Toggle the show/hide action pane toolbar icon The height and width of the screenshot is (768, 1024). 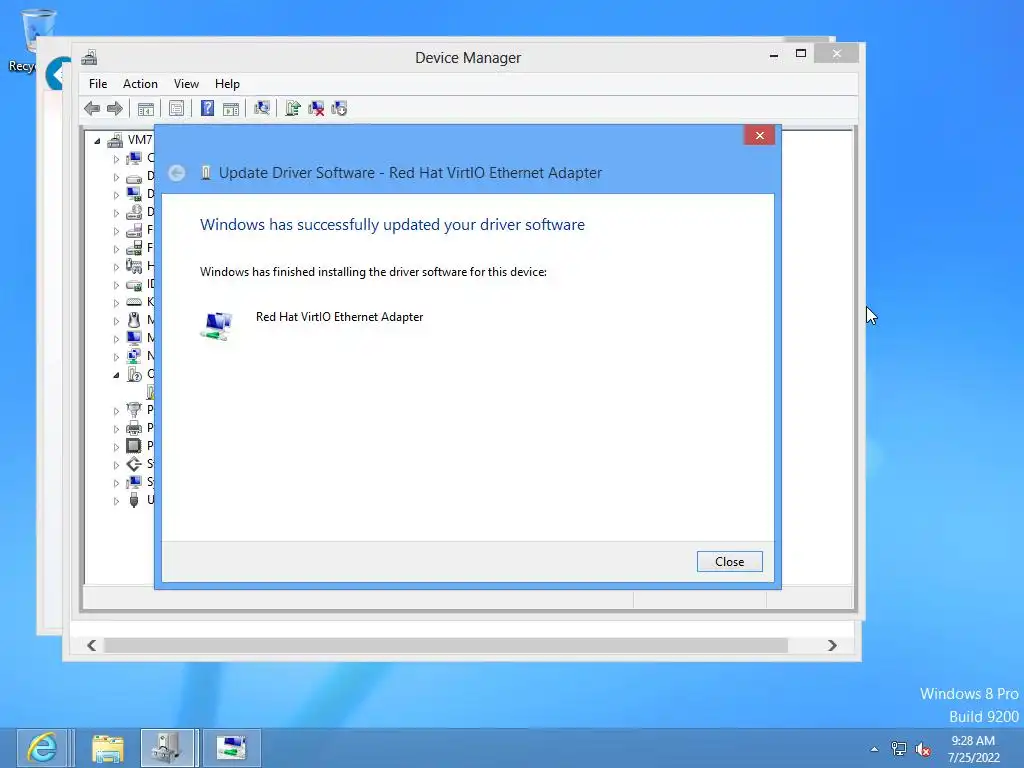tap(231, 108)
